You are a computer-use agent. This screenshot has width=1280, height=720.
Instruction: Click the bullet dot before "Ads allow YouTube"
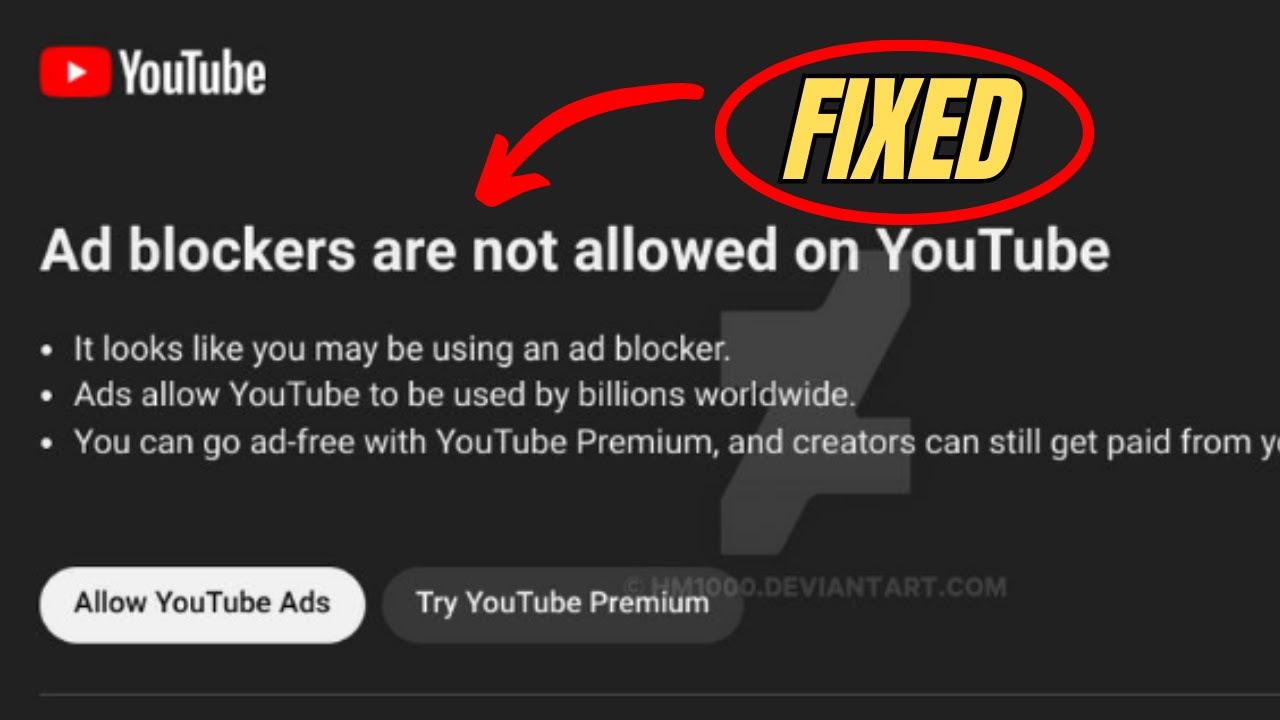point(47,397)
